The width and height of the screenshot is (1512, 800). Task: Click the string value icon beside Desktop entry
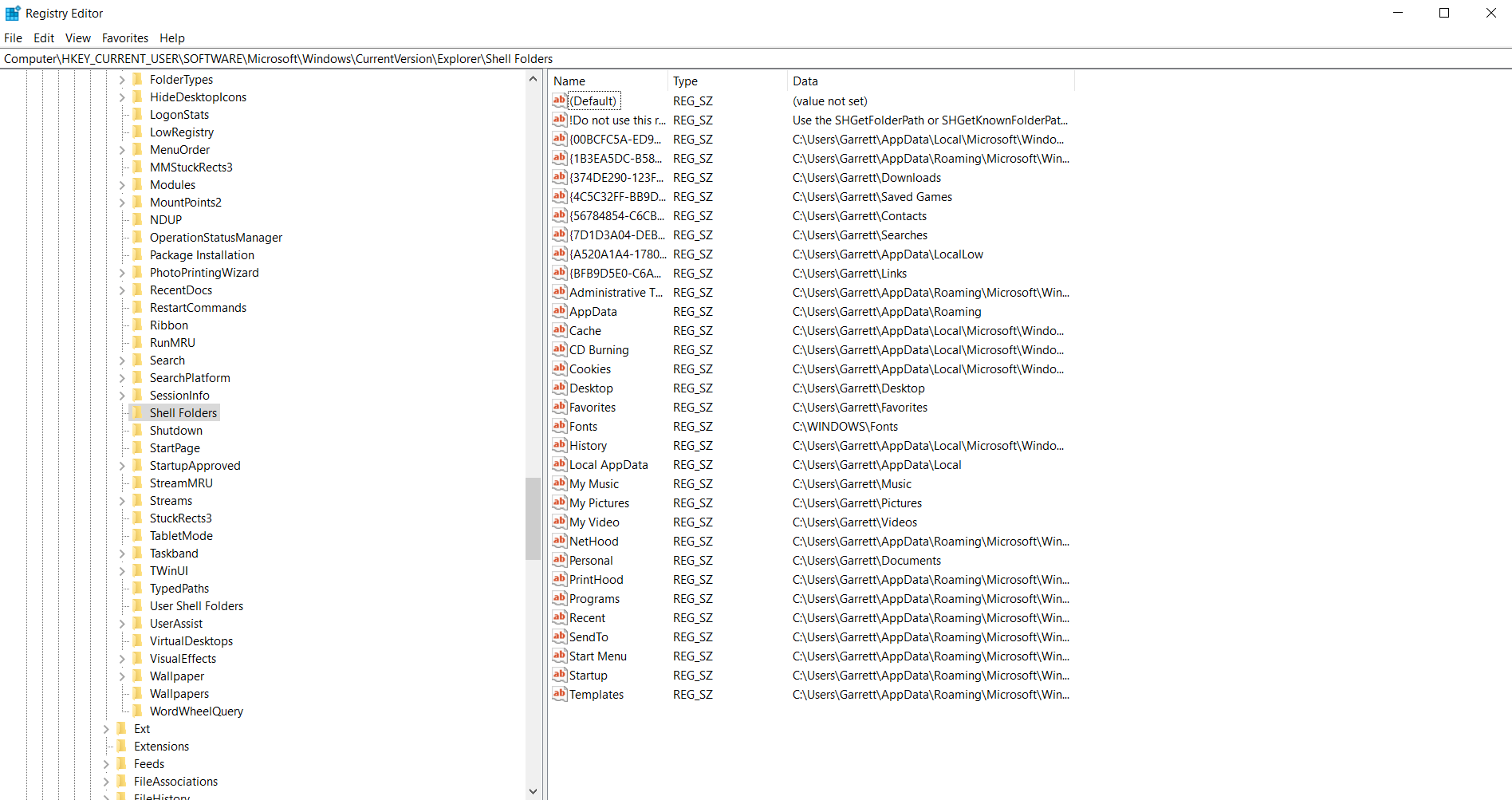point(560,388)
